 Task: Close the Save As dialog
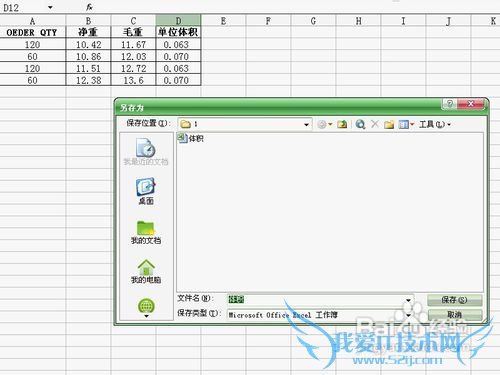click(471, 104)
